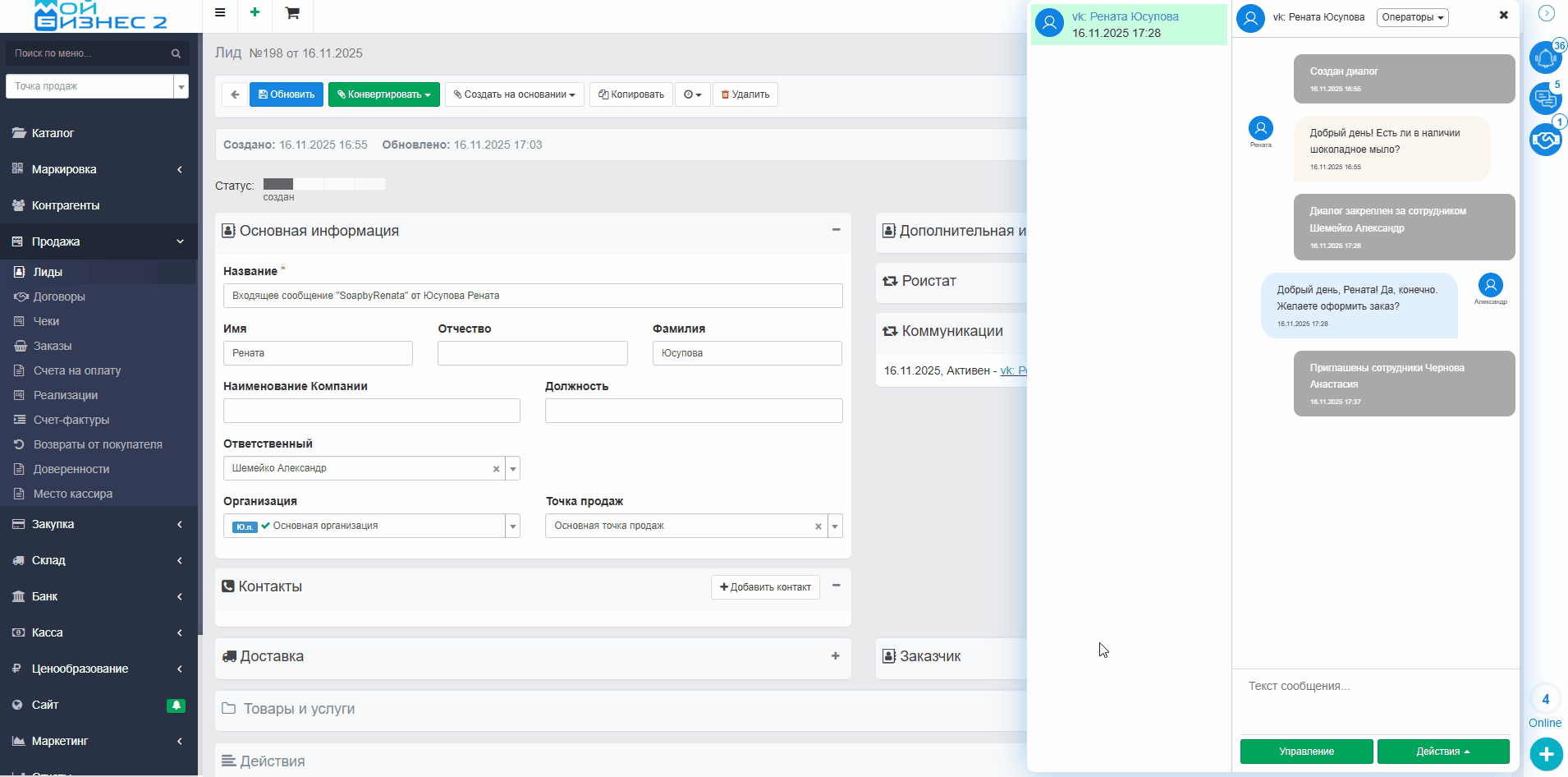
Task: Open the chat messages icon with badge 5
Action: (x=1545, y=99)
